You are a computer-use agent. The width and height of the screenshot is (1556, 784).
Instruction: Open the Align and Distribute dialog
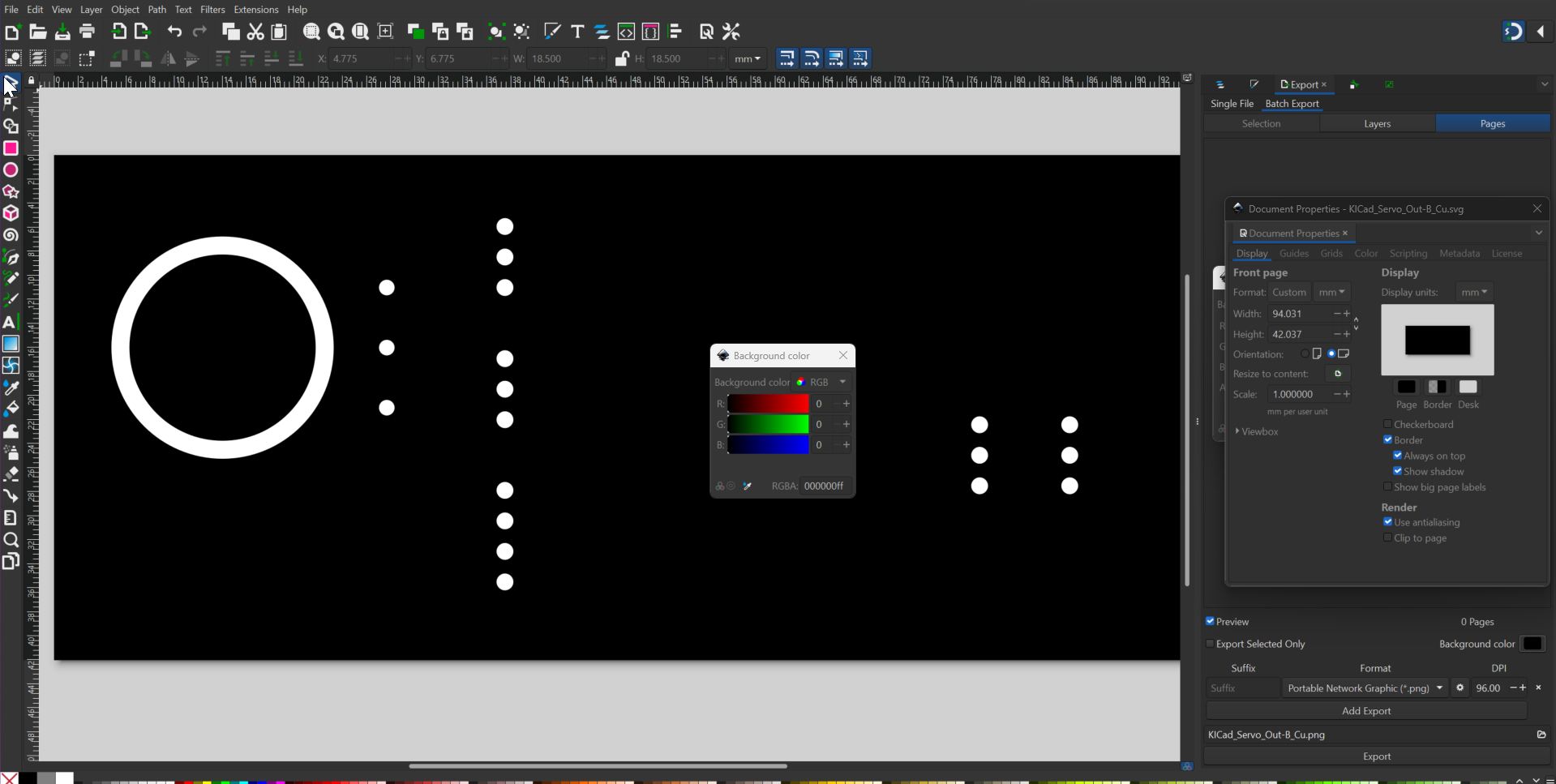pyautogui.click(x=675, y=32)
